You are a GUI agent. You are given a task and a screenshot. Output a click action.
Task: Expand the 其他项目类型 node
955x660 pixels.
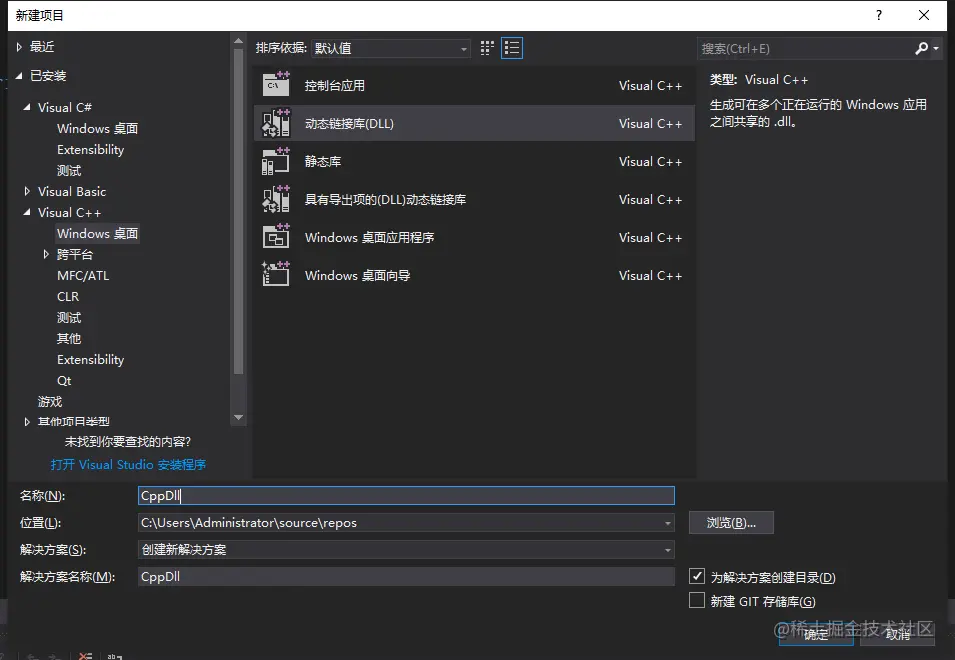[x=27, y=421]
